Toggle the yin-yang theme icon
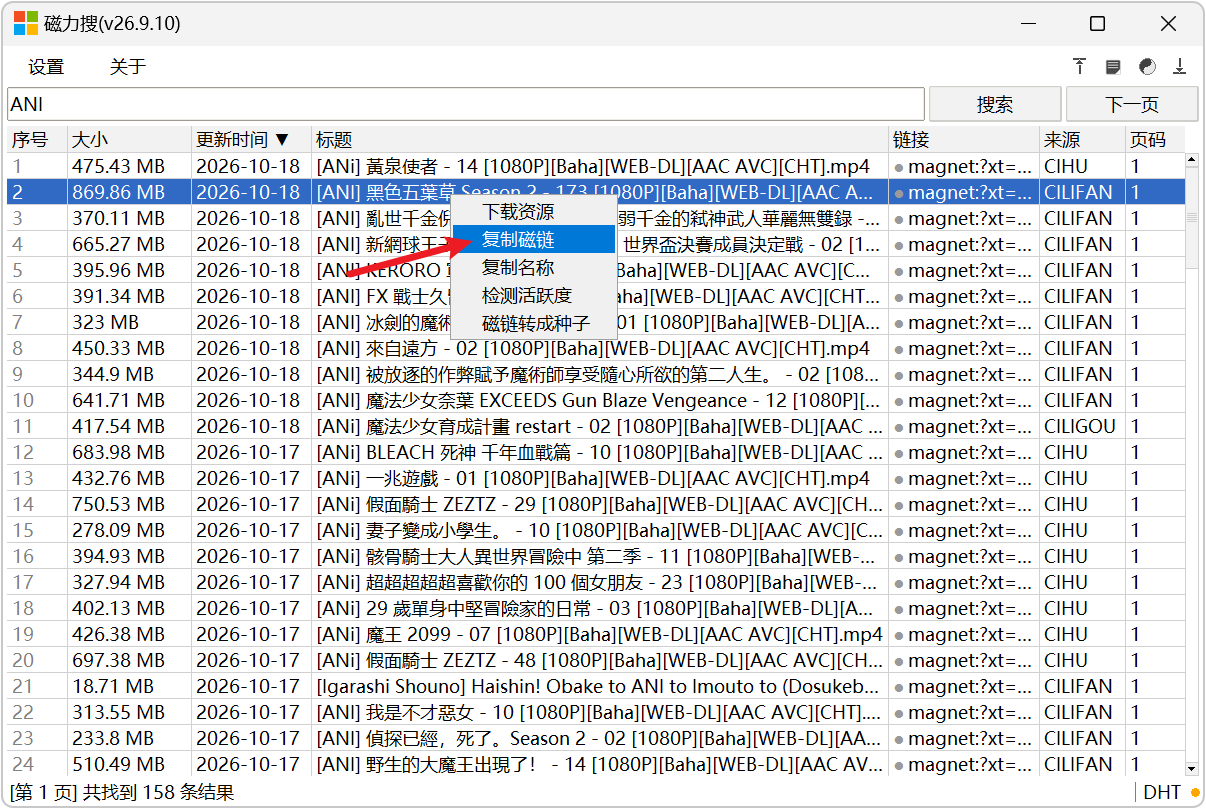This screenshot has height=809, width=1206. point(1147,67)
